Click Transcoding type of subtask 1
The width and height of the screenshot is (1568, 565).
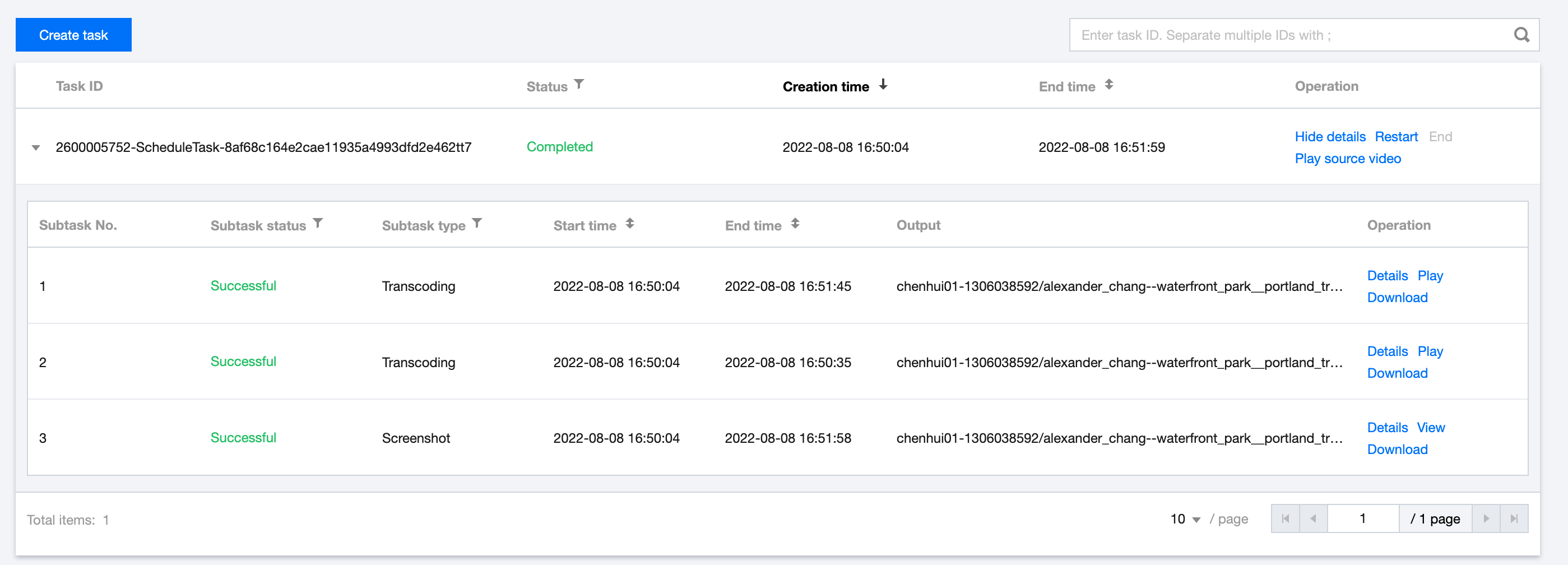click(418, 286)
